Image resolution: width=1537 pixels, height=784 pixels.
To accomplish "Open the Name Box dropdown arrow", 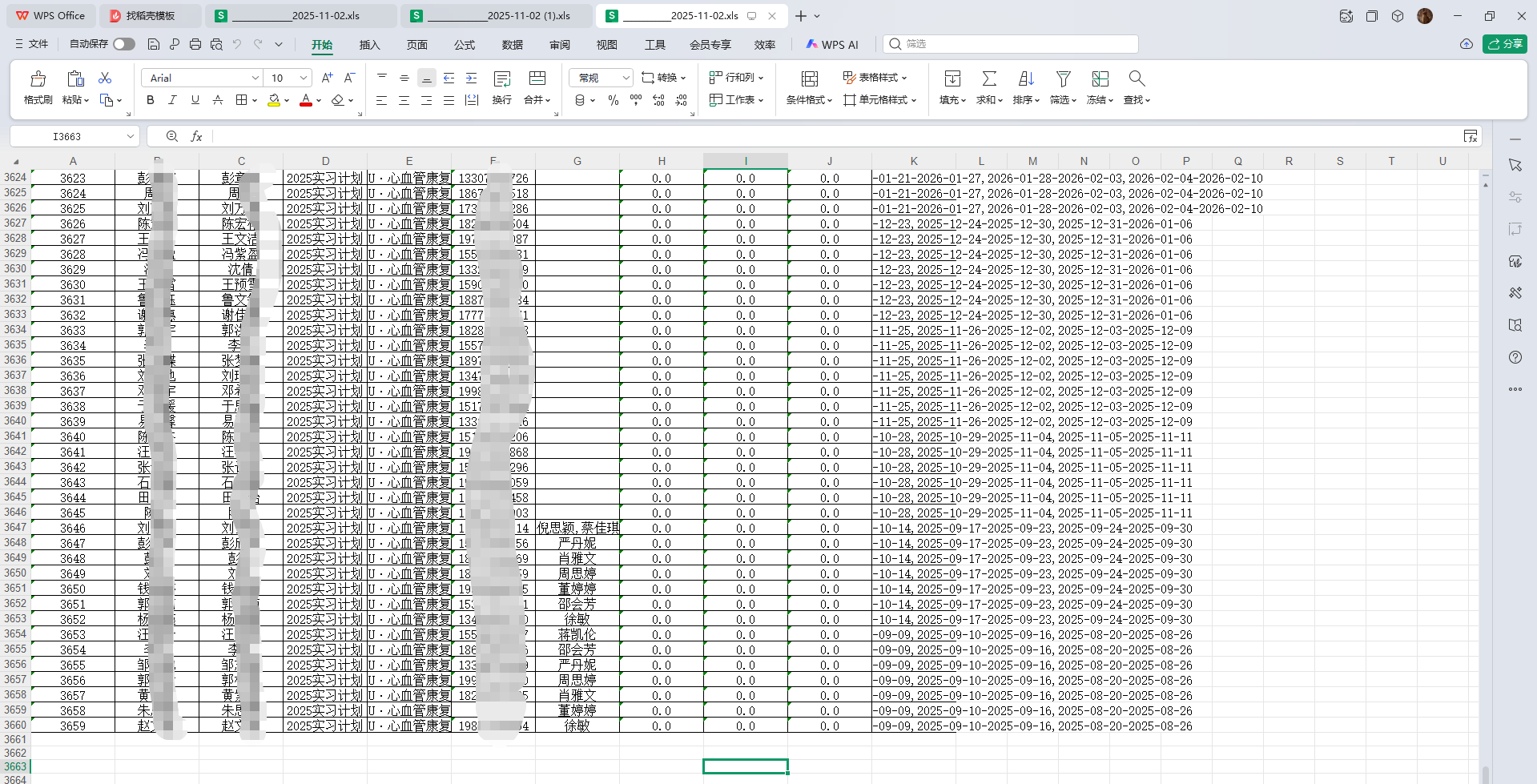I will (130, 136).
